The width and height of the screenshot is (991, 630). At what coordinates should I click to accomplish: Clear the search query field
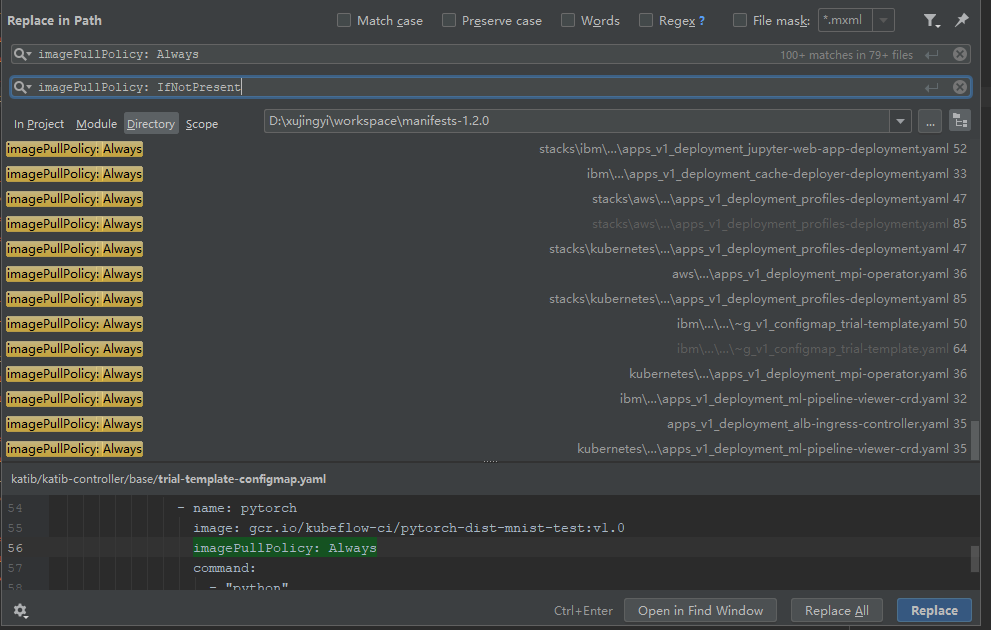959,54
